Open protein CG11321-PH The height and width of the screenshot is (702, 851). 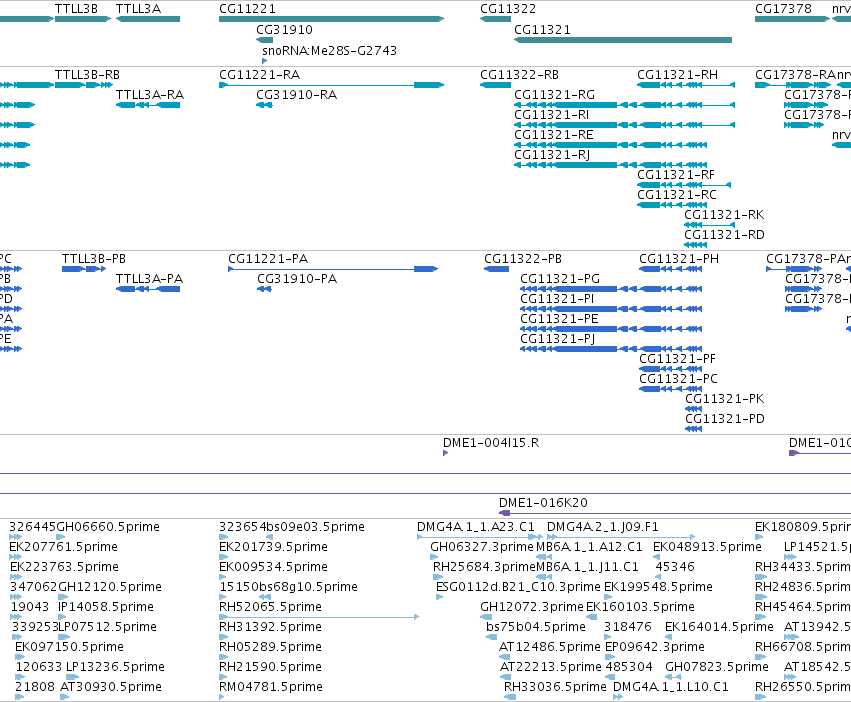pyautogui.click(x=679, y=258)
